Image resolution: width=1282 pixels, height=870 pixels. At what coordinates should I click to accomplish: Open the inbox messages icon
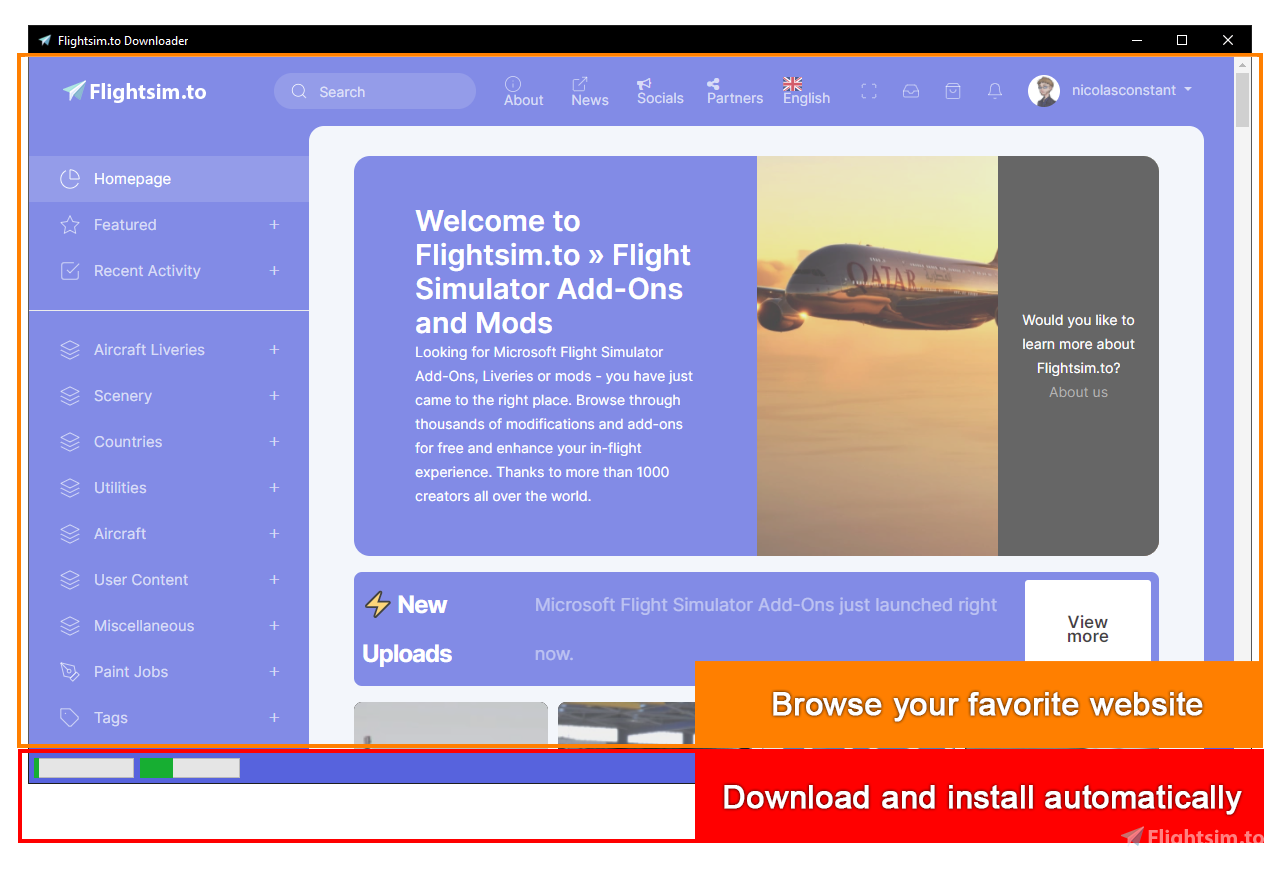click(911, 91)
